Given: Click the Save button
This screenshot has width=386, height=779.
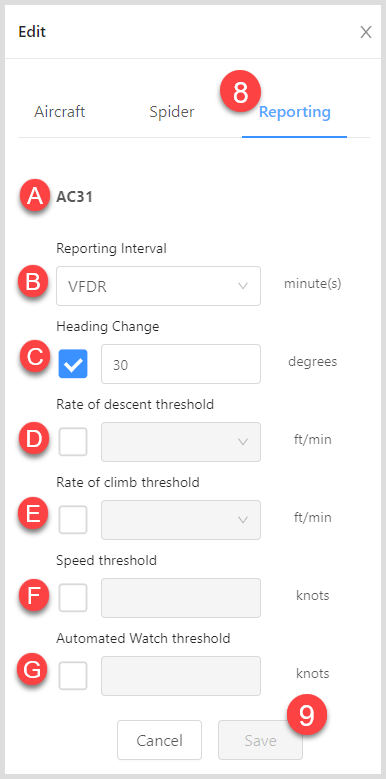Looking at the screenshot, I should (x=260, y=740).
